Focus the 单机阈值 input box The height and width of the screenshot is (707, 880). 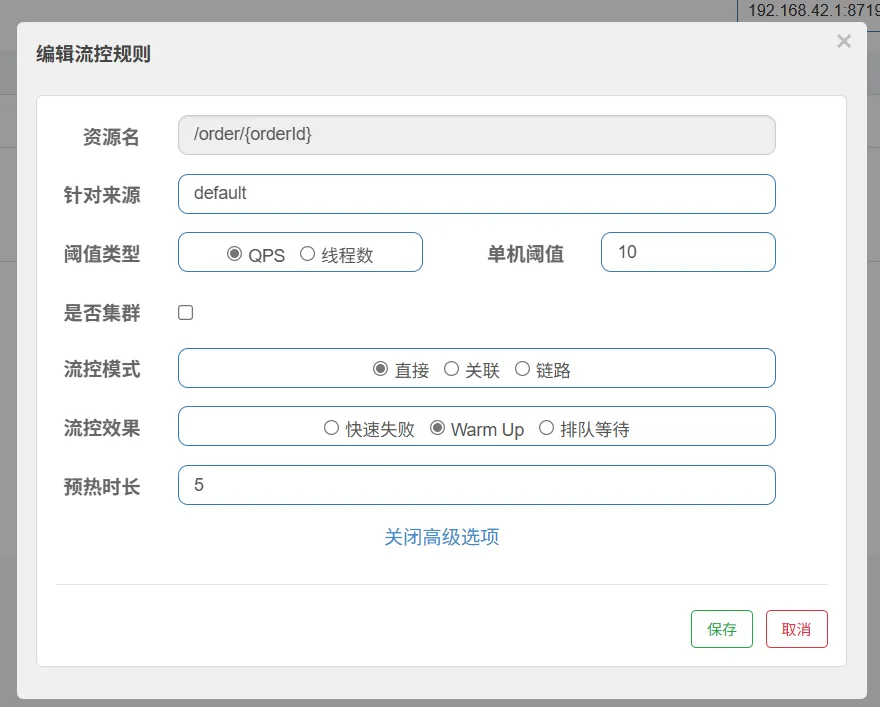687,252
